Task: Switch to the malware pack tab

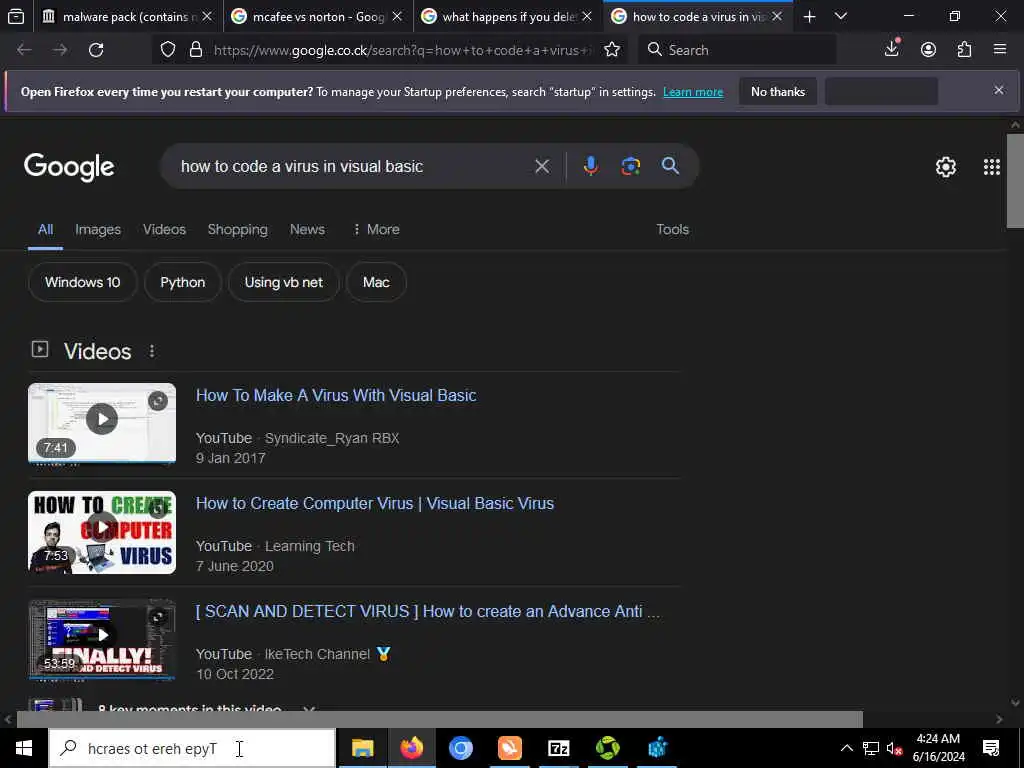Action: [x=127, y=16]
